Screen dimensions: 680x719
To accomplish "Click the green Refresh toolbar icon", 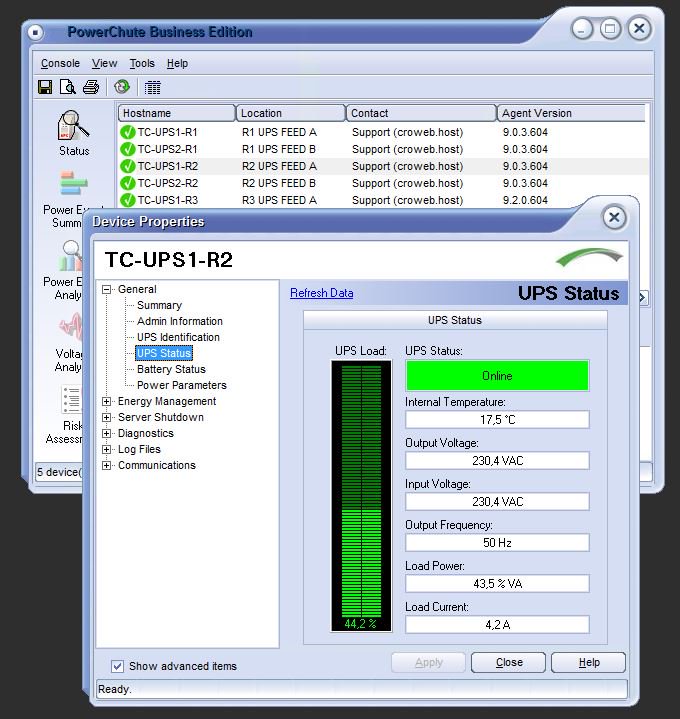I will [122, 87].
